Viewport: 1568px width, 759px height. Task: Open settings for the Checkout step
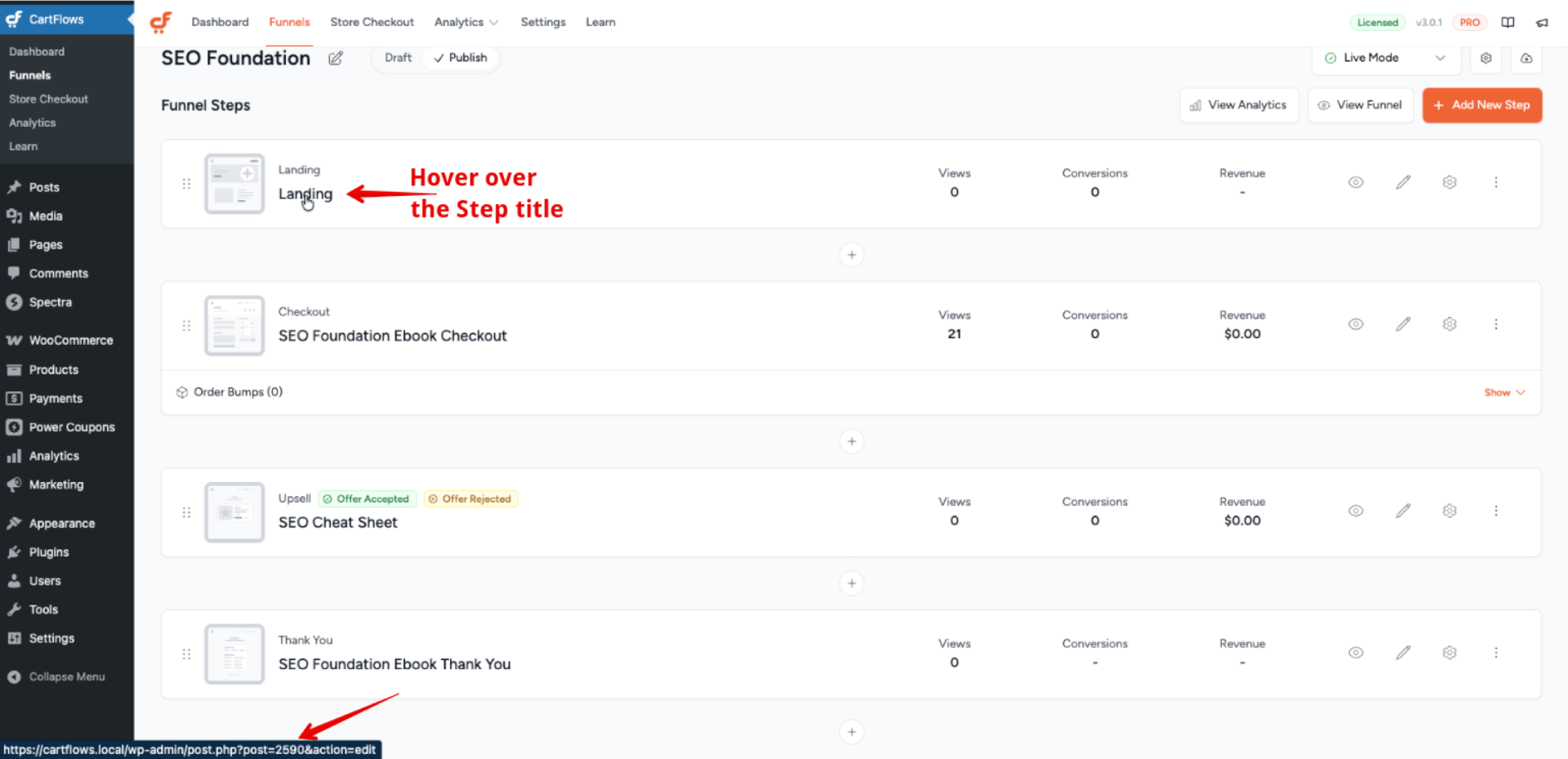click(x=1450, y=324)
